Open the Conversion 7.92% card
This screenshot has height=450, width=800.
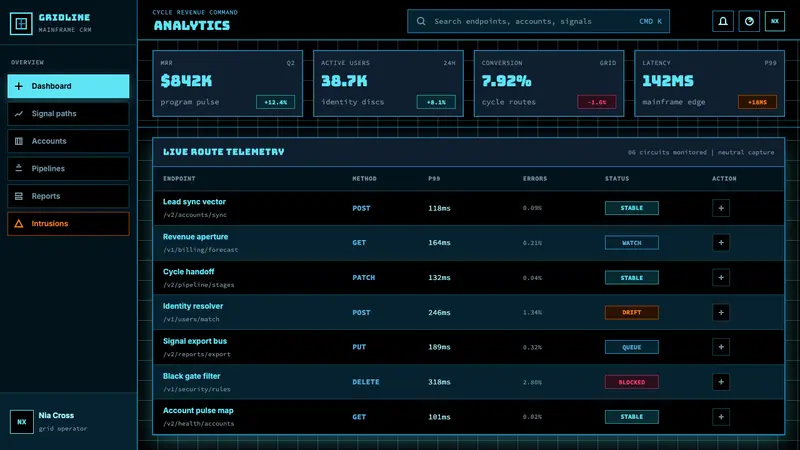click(x=549, y=84)
